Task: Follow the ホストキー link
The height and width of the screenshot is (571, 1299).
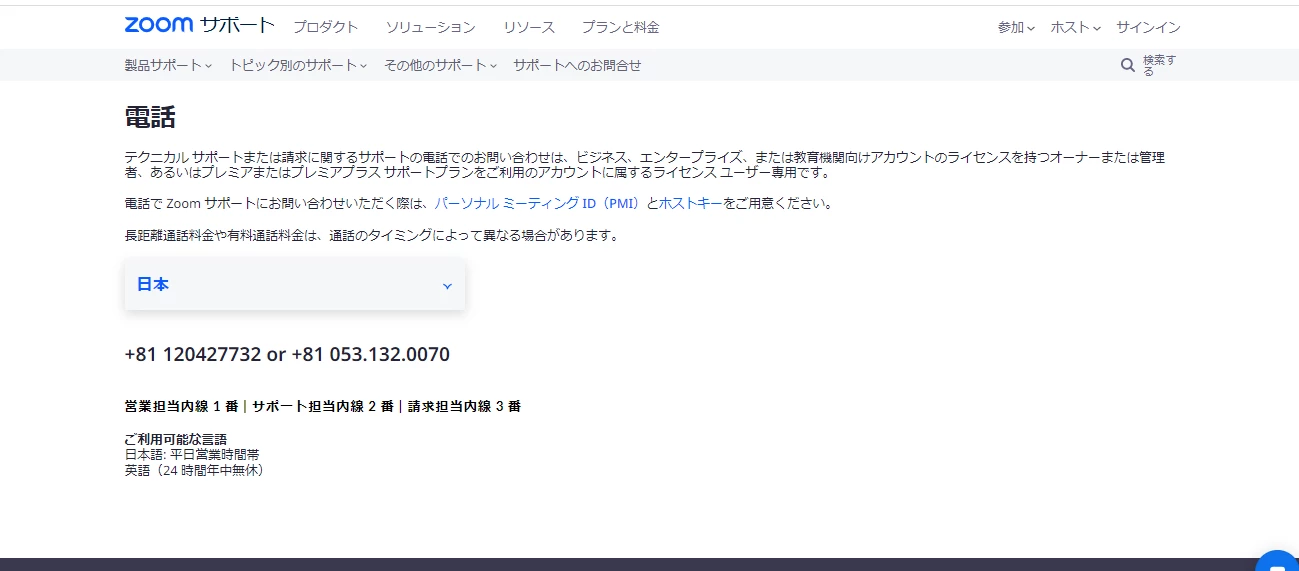Action: pyautogui.click(x=690, y=203)
